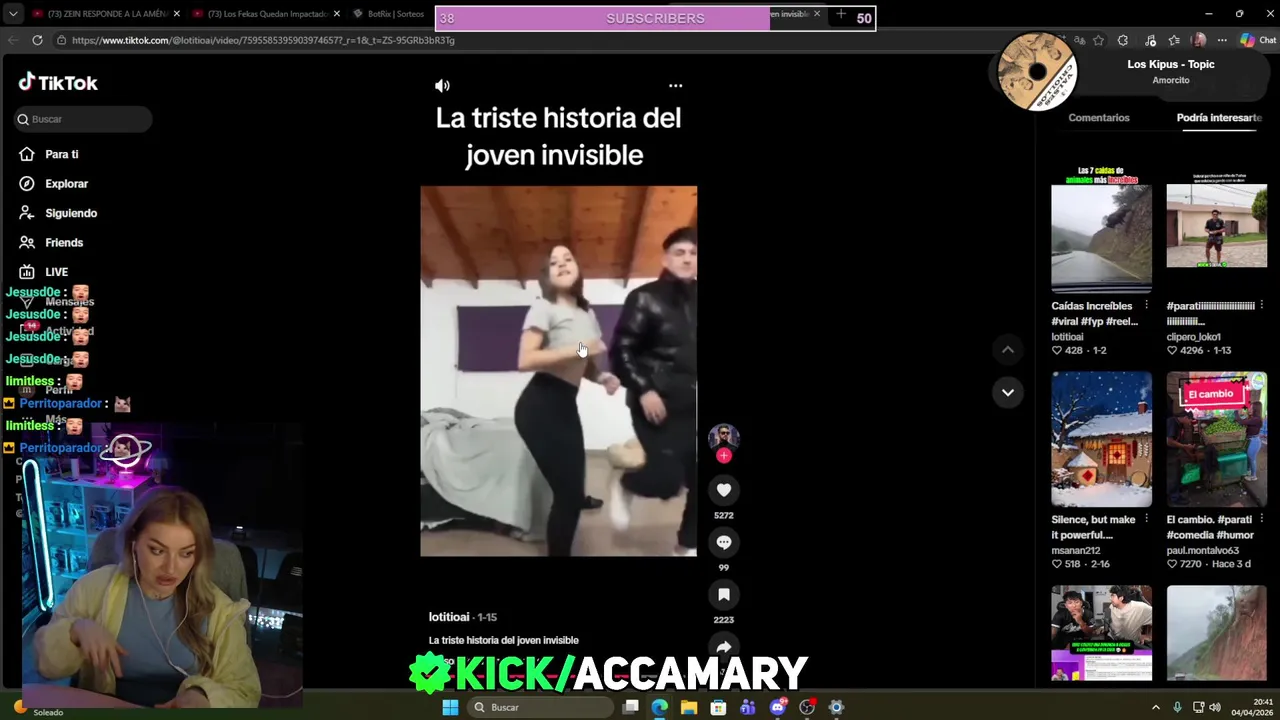Image resolution: width=1280 pixels, height=720 pixels.
Task: Open Explorar page
Action: tap(66, 184)
